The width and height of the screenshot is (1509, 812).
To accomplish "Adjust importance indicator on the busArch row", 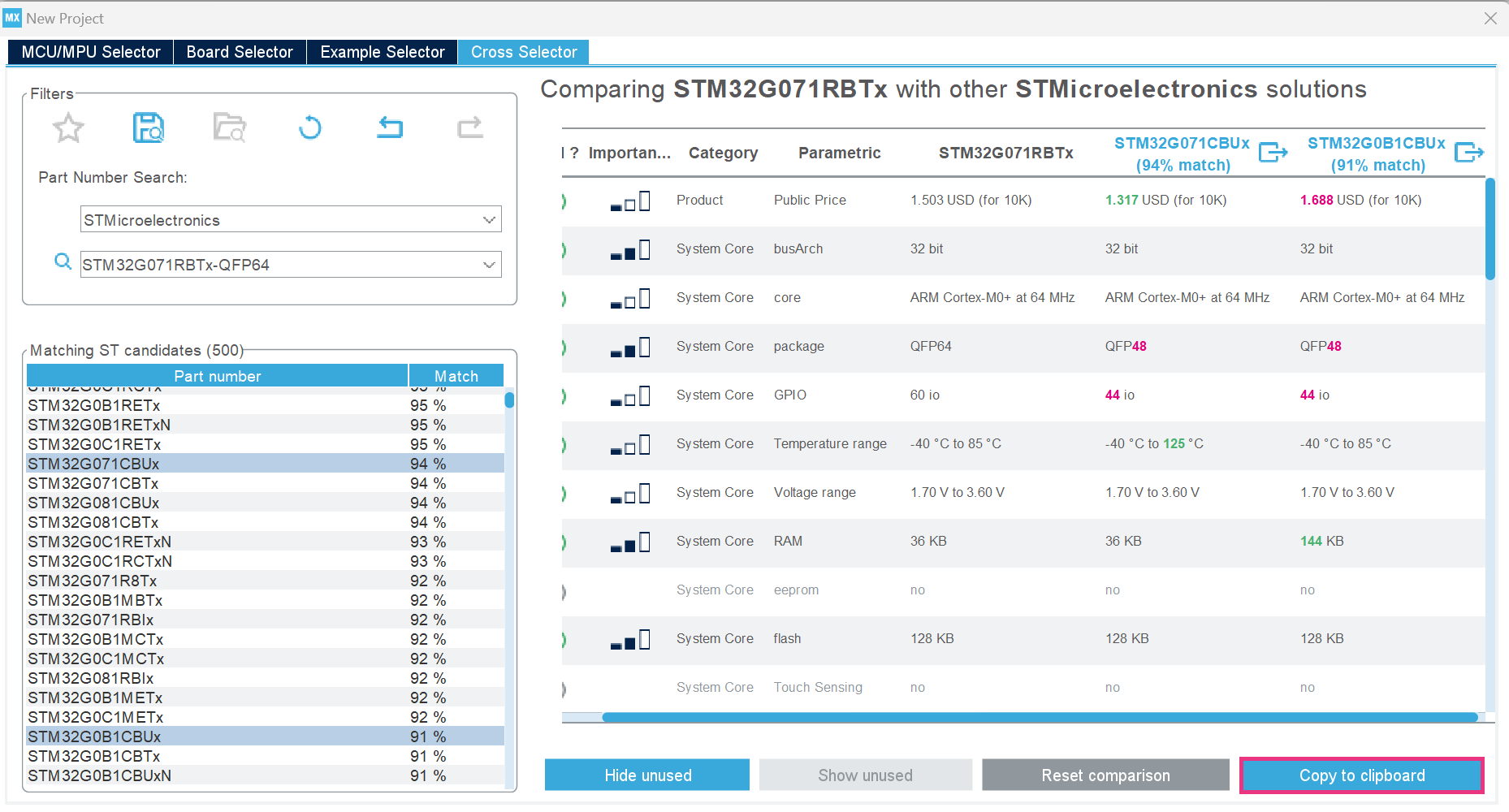I will pyautogui.click(x=630, y=250).
